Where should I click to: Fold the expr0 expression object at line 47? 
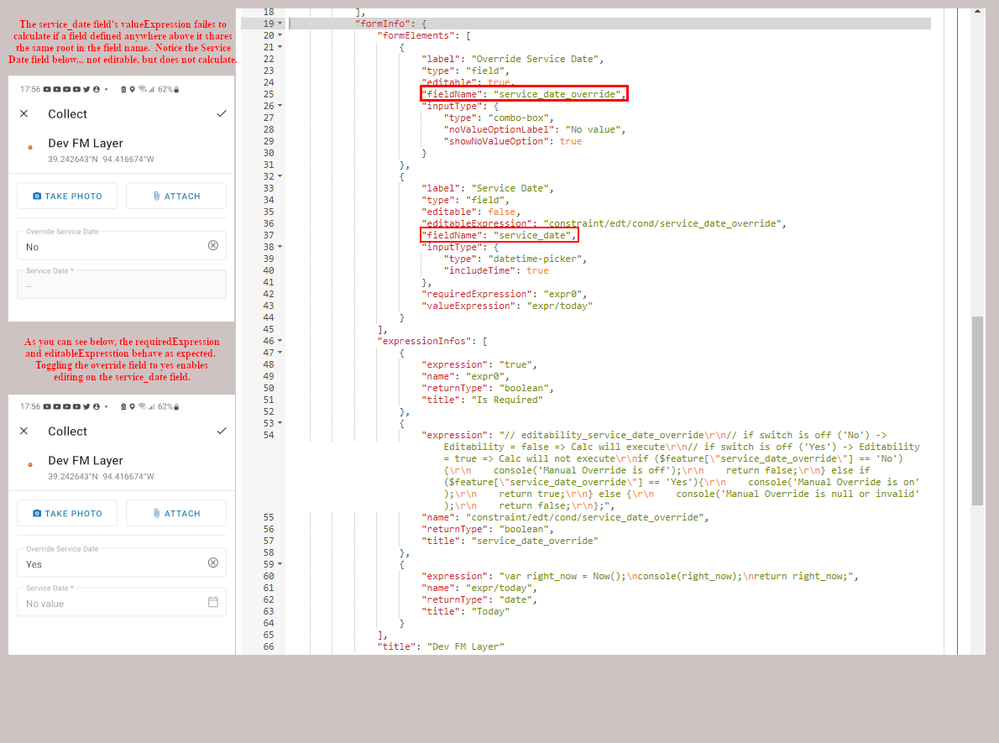click(280, 352)
